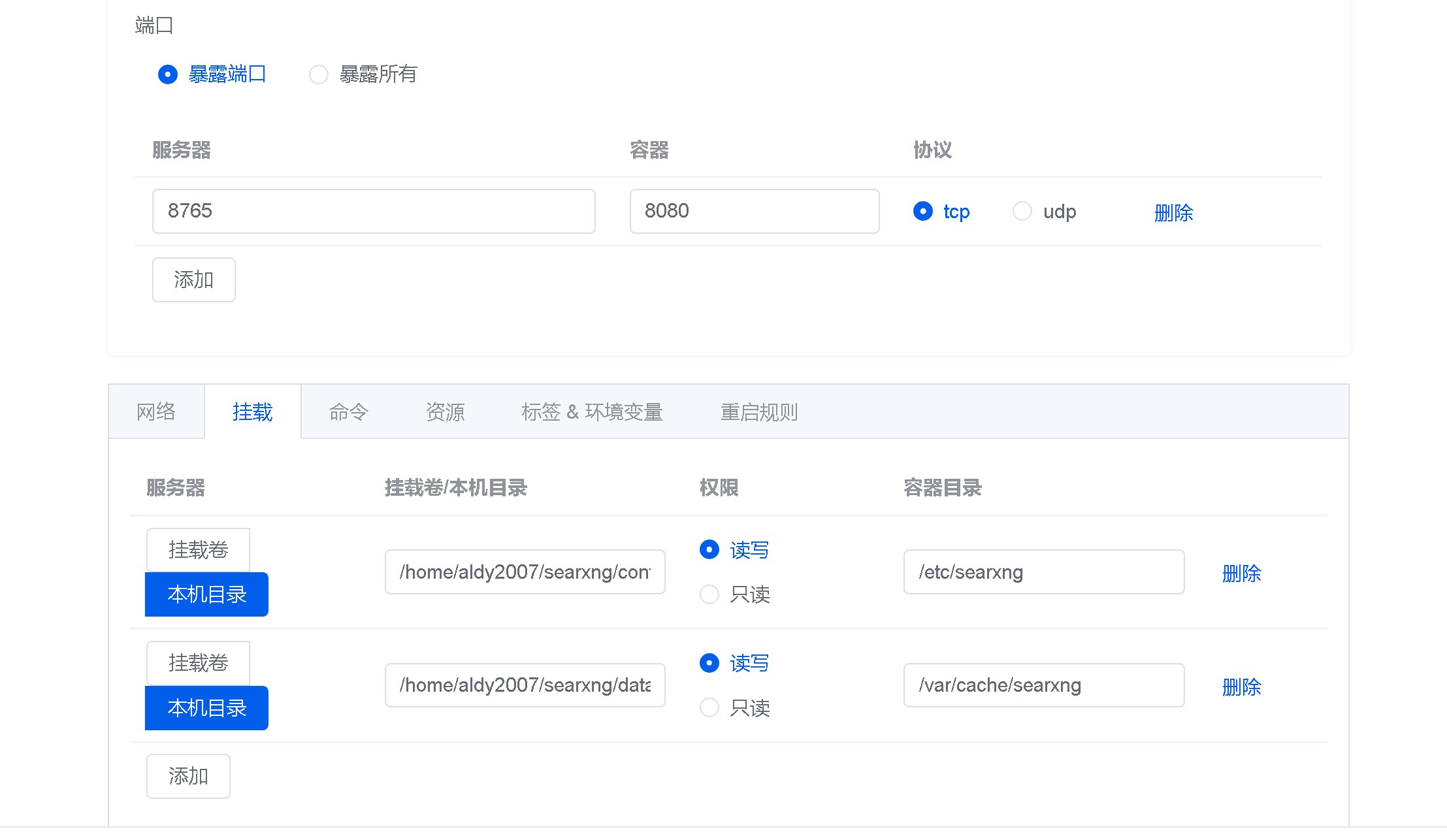Select 本机目录 for the /var/cache/searxng mount
The width and height of the screenshot is (1447, 840).
pos(206,707)
